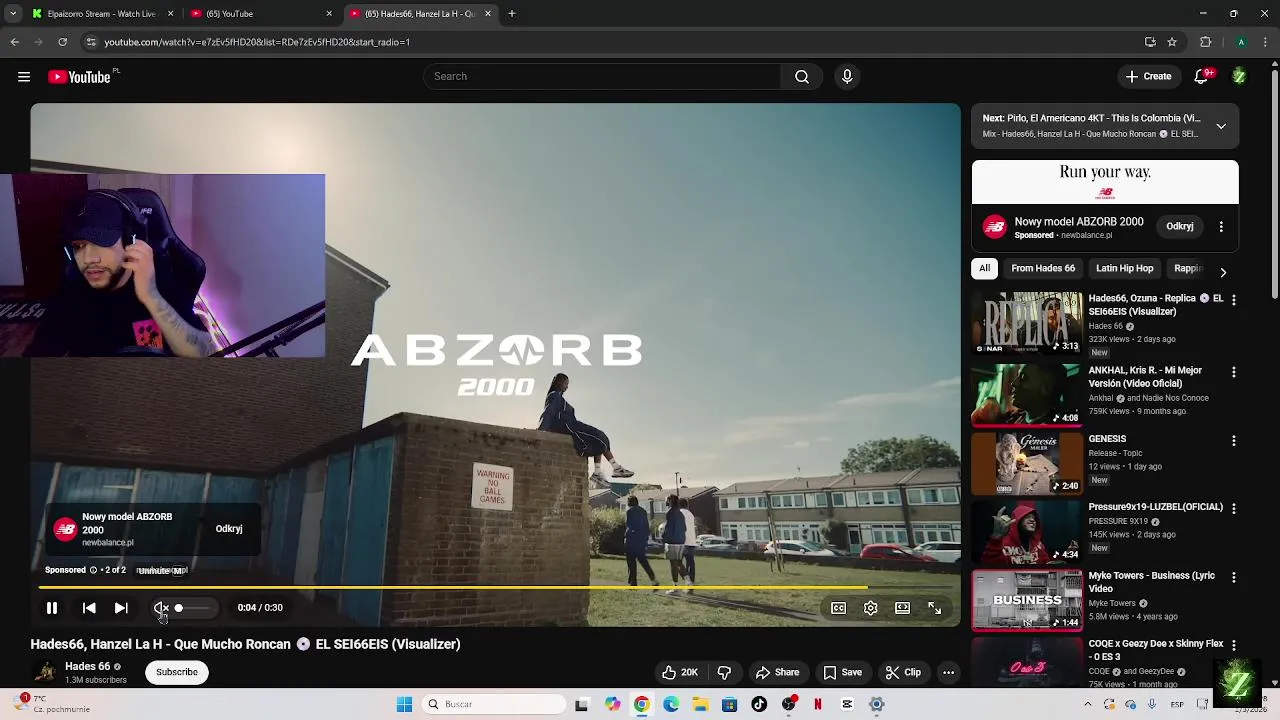Switch to theater mode

(903, 608)
